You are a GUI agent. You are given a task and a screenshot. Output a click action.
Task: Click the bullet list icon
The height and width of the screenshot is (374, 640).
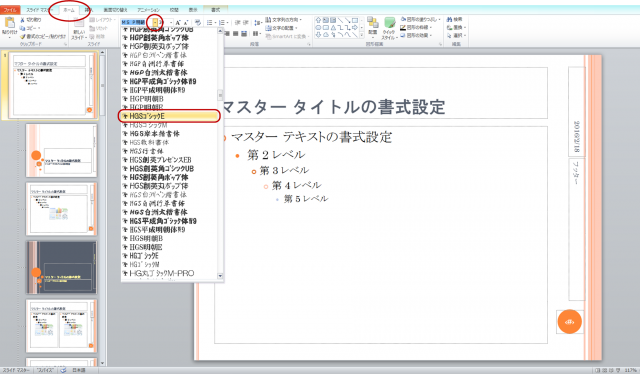tap(210, 22)
